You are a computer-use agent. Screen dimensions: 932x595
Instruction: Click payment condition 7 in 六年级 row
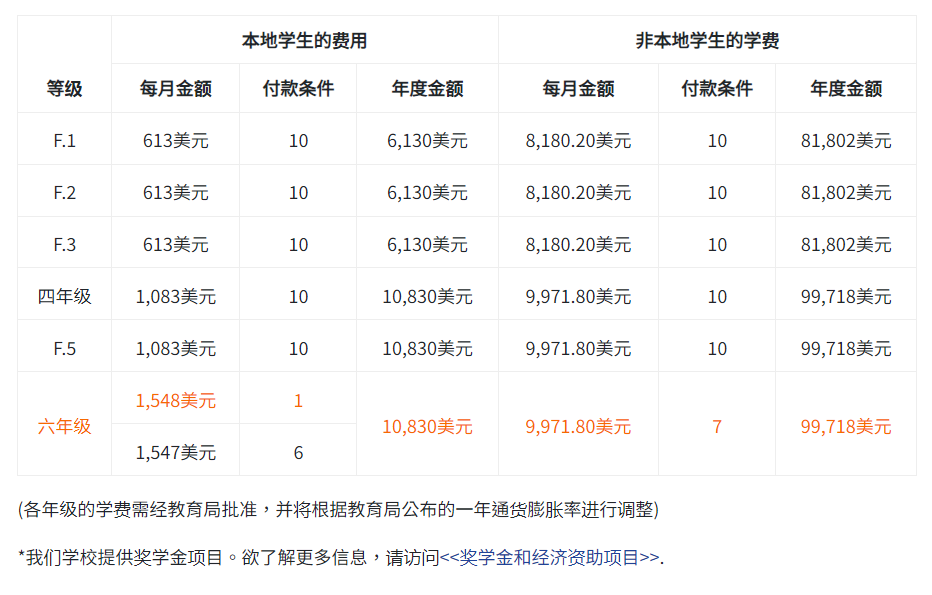pos(717,426)
